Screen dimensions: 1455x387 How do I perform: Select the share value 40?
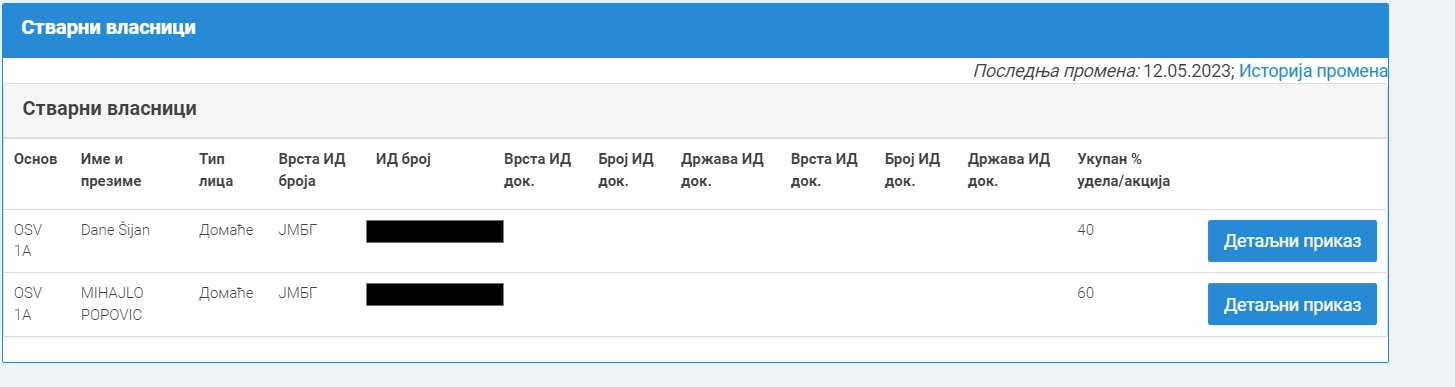[x=1086, y=230]
